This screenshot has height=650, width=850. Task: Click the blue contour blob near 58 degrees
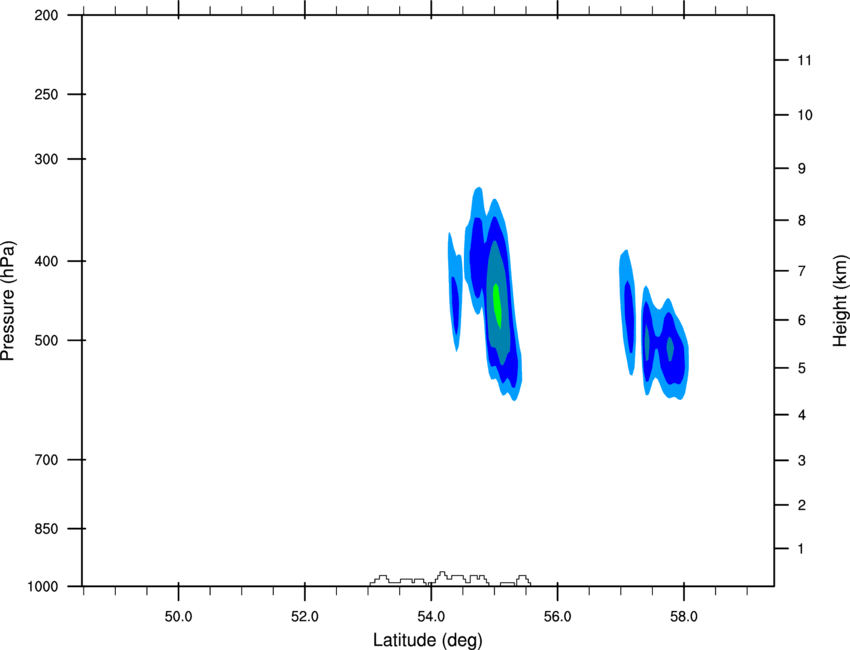[x=665, y=343]
